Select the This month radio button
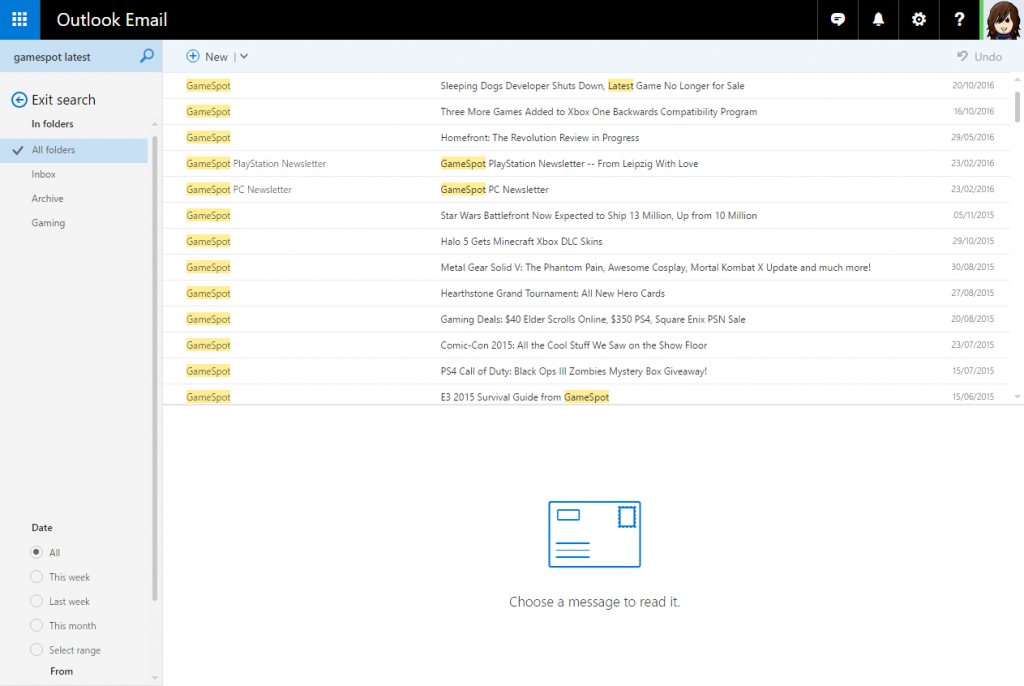Viewport: 1024px width, 686px height. coord(37,625)
